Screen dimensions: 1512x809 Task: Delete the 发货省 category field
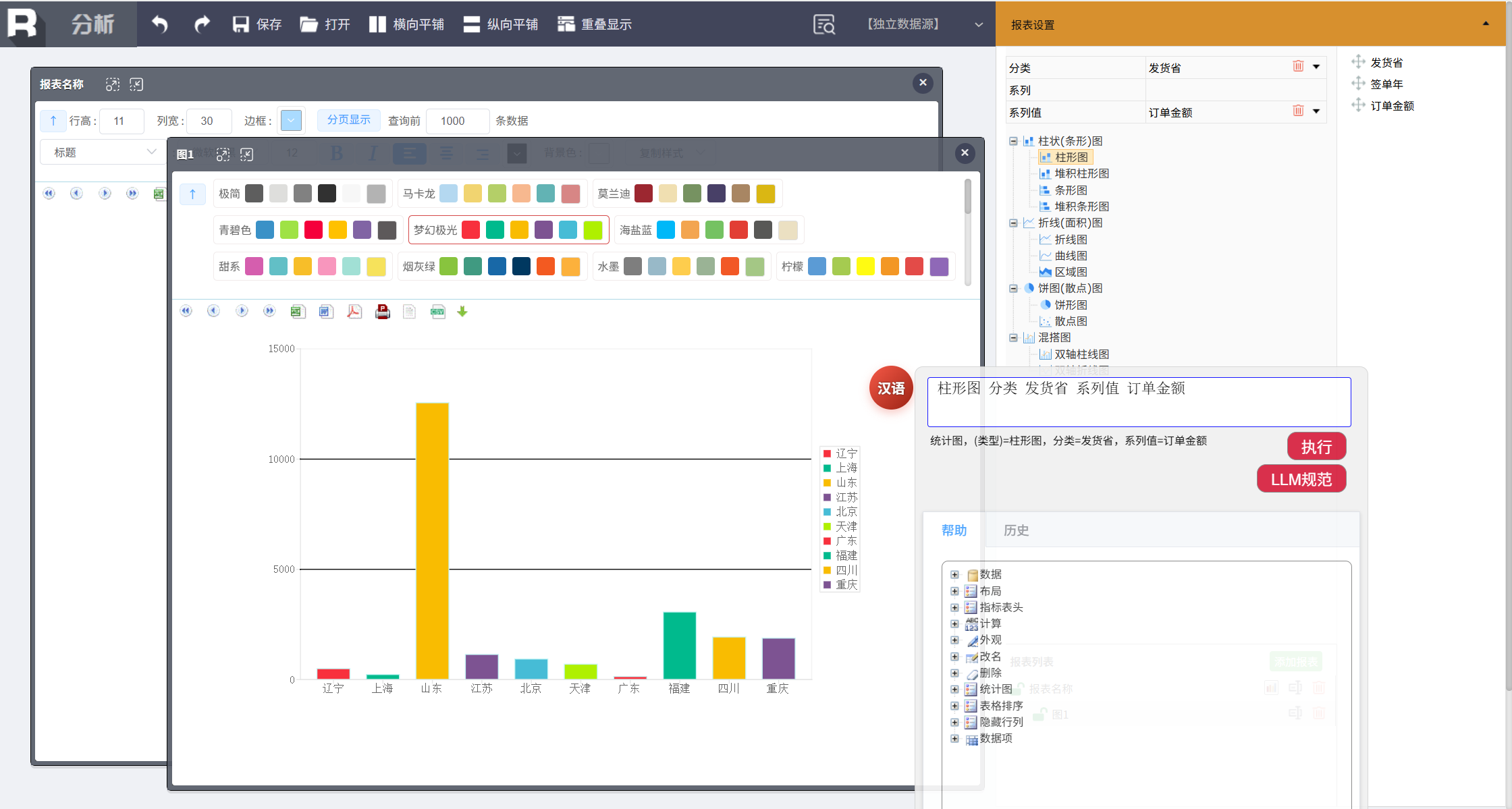1297,66
